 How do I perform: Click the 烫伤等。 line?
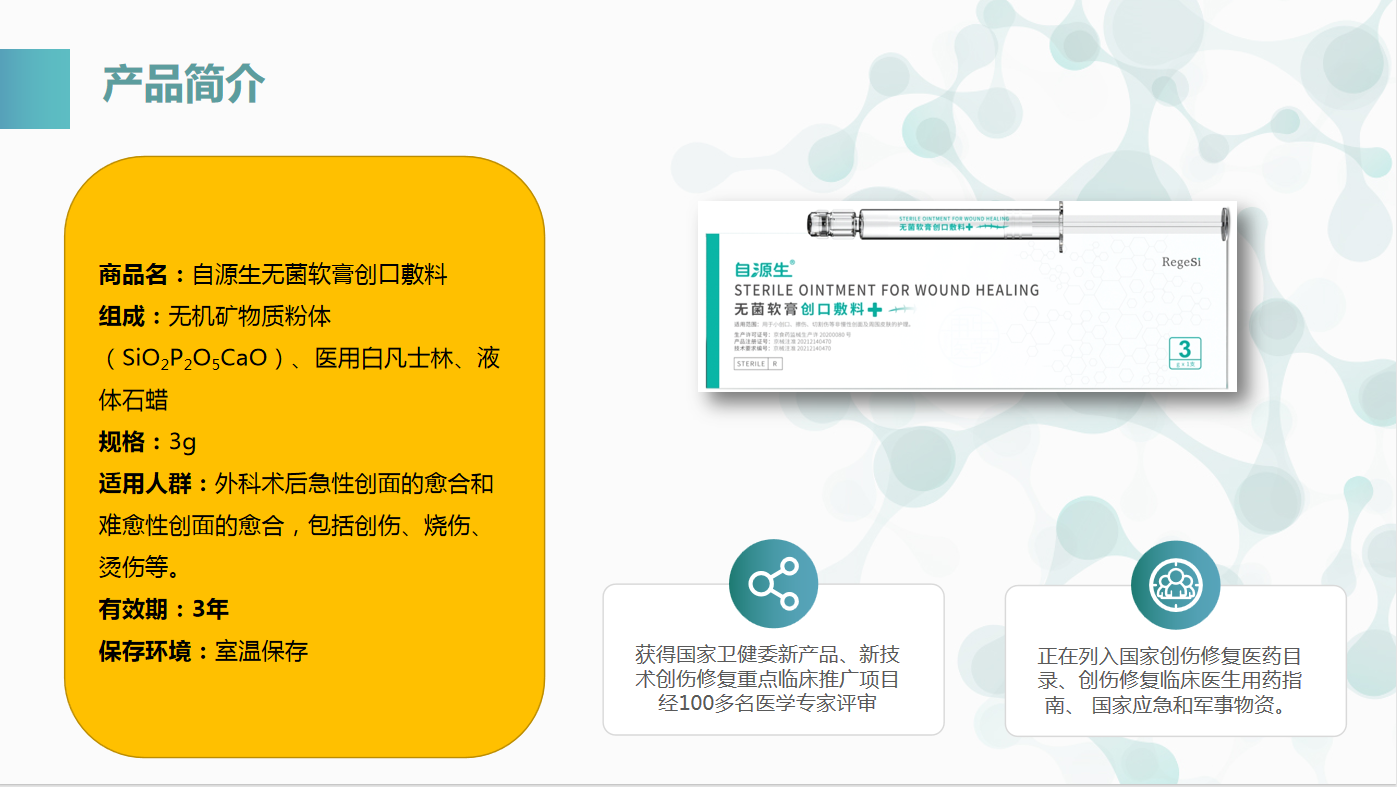tap(141, 568)
